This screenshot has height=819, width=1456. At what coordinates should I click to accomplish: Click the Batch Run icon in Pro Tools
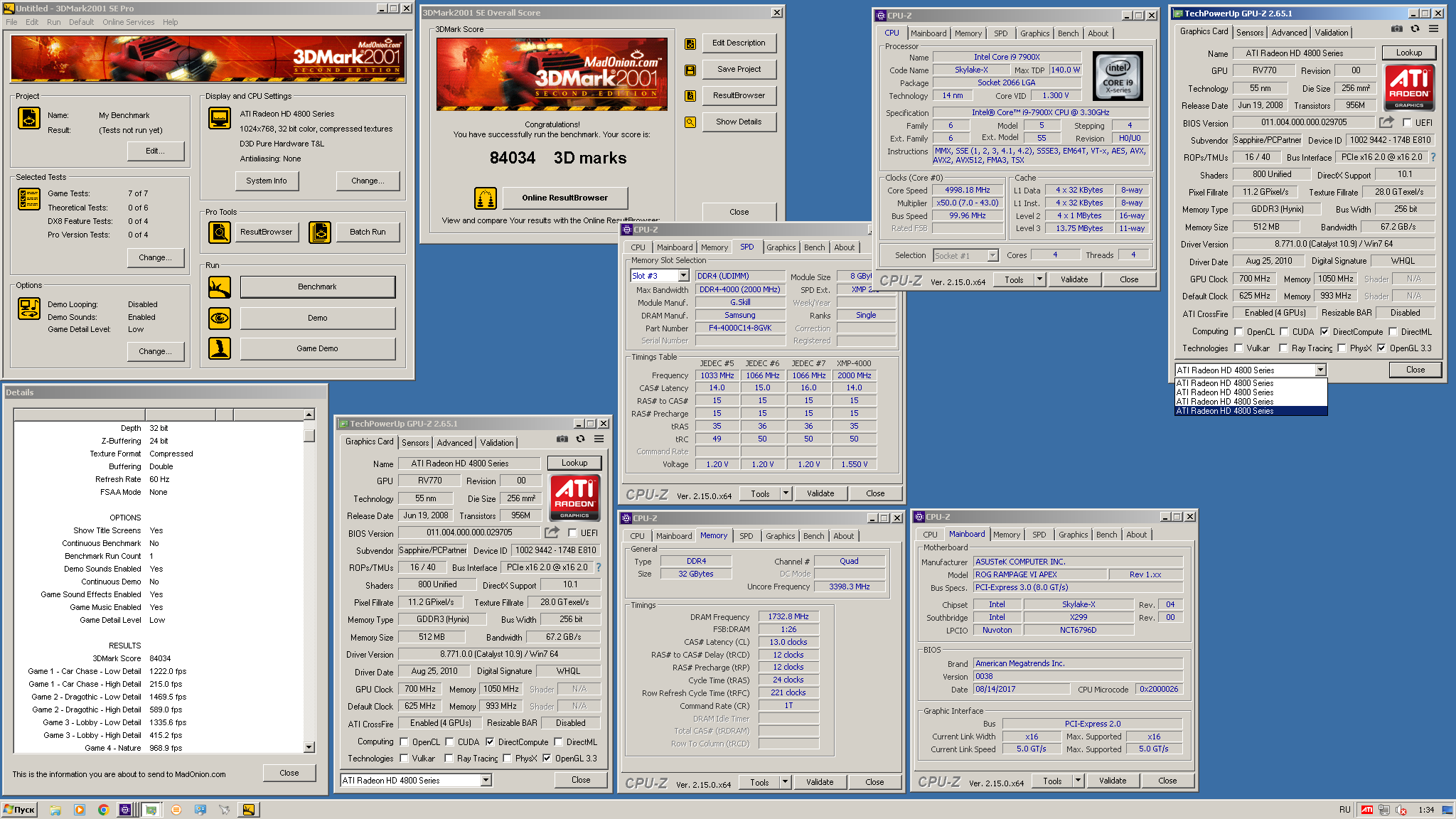(320, 232)
